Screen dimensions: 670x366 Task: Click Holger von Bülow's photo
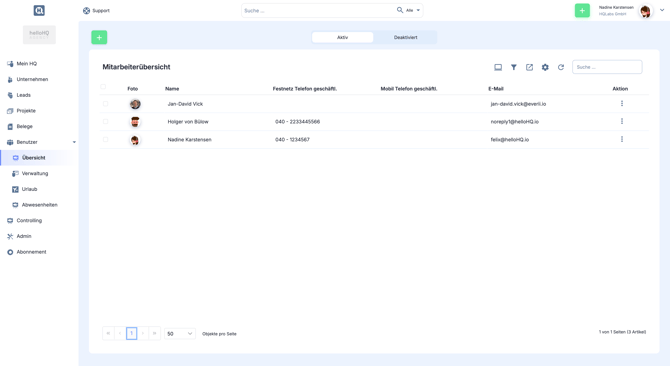click(135, 122)
